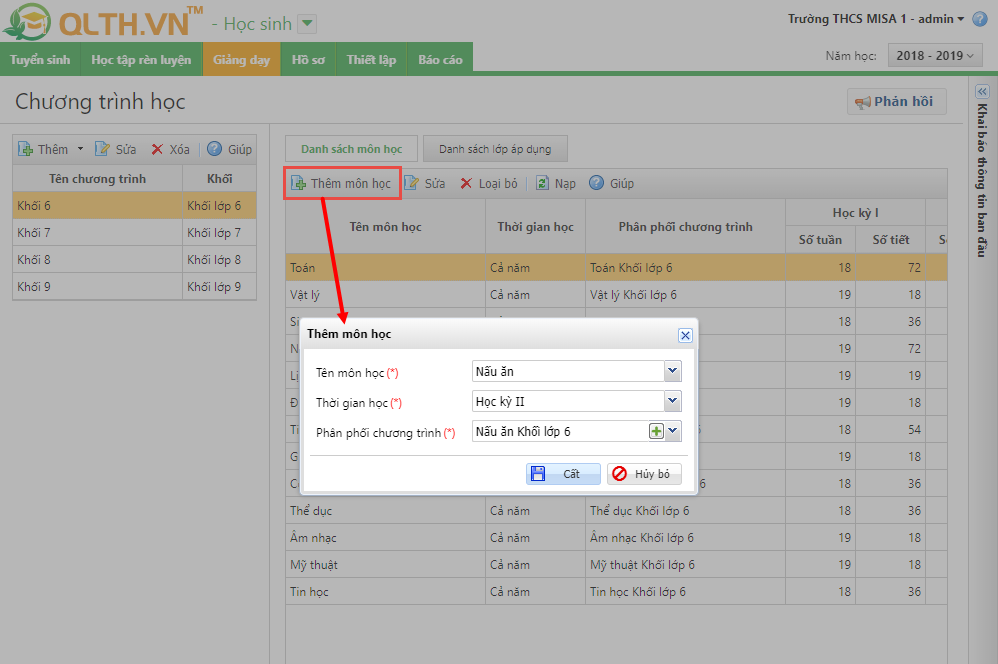Expand the Học sinh module dropdown arrow
998x664 pixels.
(x=307, y=24)
